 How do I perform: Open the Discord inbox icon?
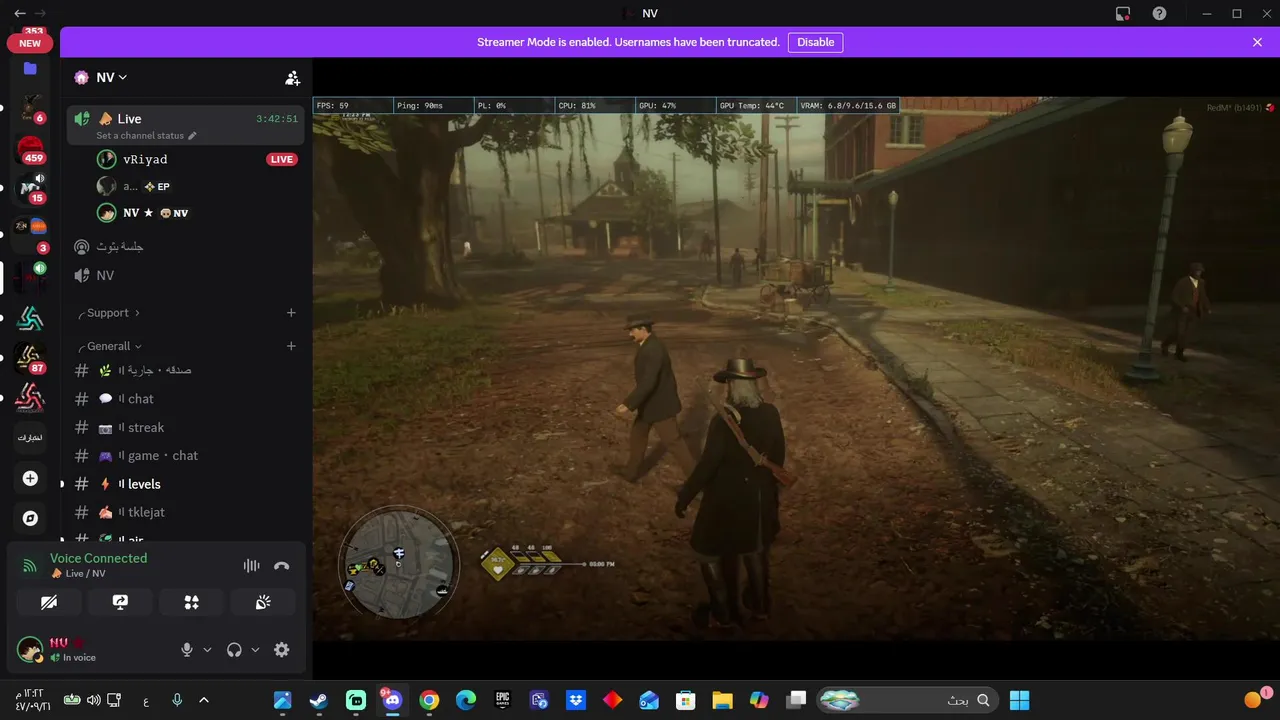point(1123,14)
